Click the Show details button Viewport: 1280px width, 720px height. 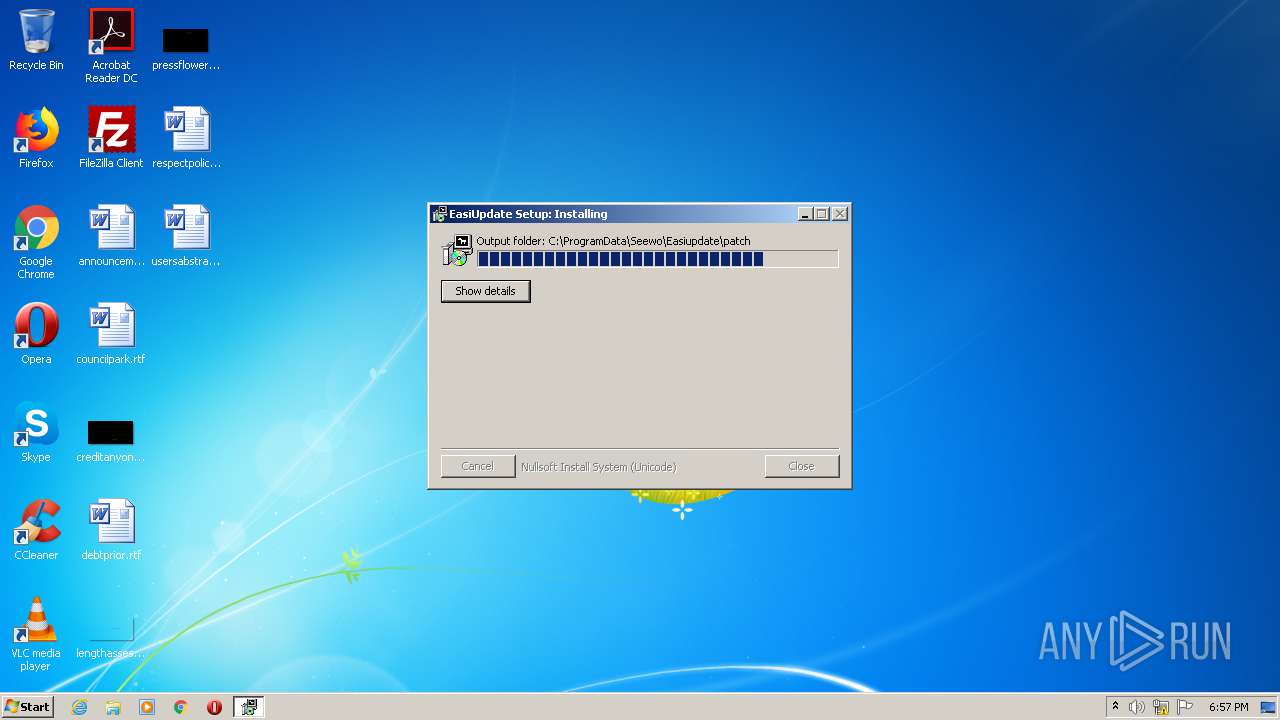[x=485, y=291]
